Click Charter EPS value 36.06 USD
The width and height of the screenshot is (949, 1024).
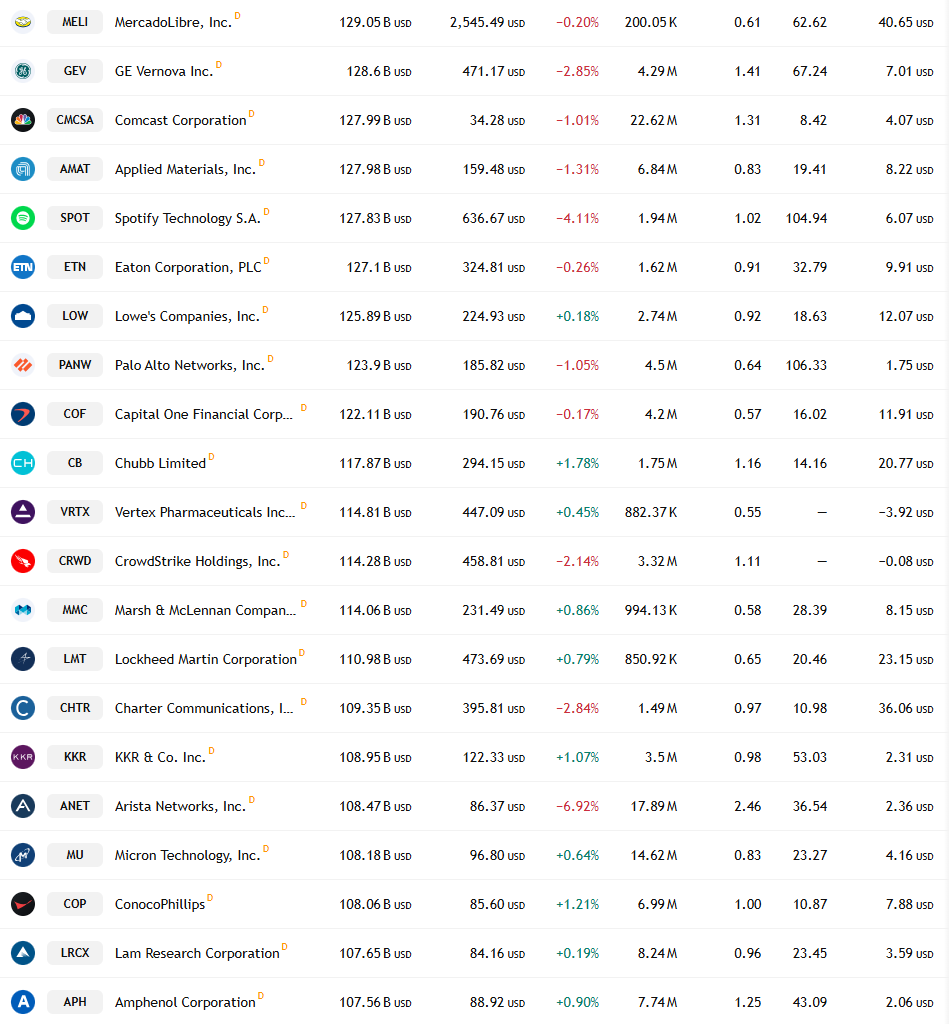point(906,709)
